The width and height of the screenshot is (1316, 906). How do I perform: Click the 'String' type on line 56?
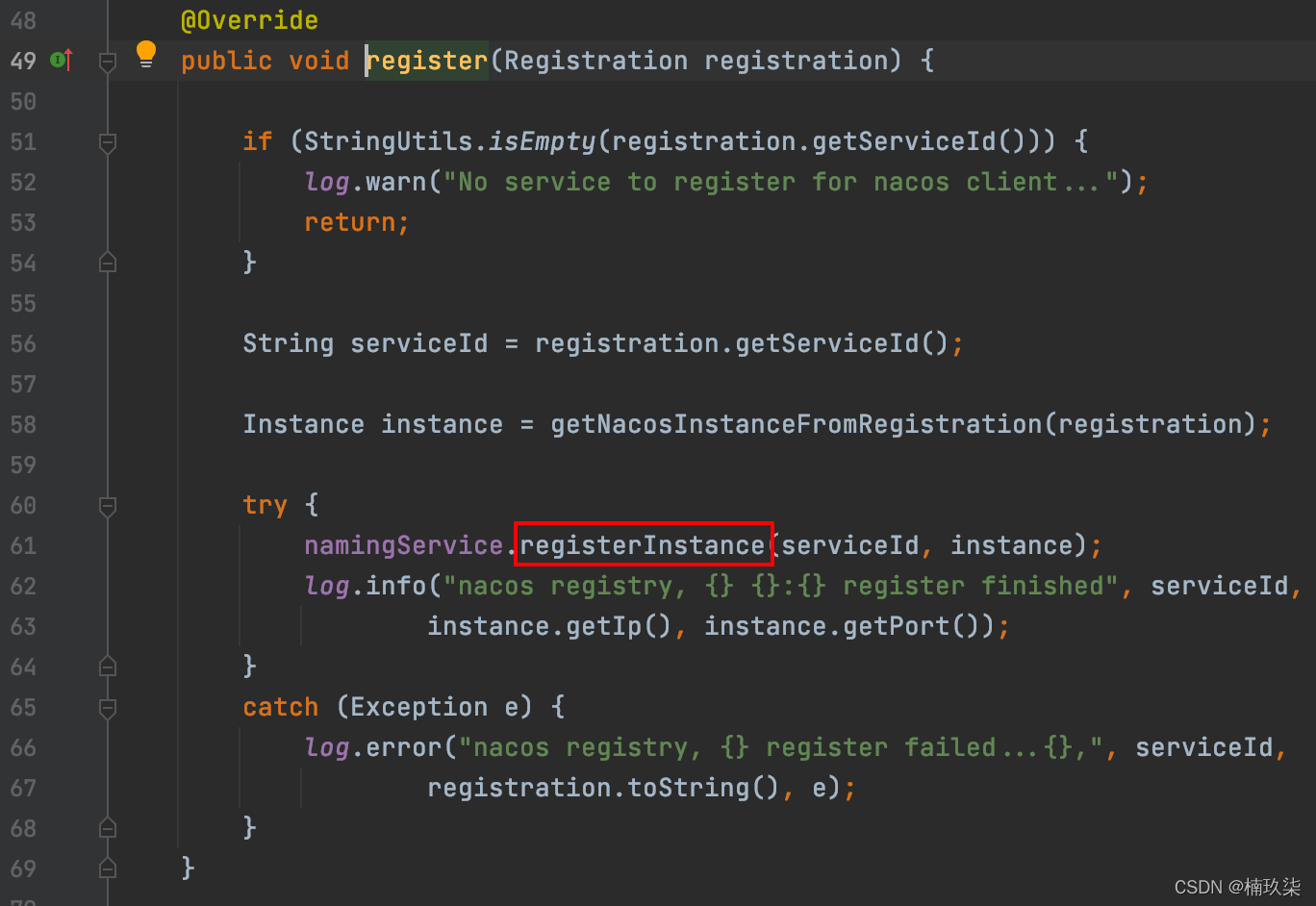pyautogui.click(x=289, y=343)
